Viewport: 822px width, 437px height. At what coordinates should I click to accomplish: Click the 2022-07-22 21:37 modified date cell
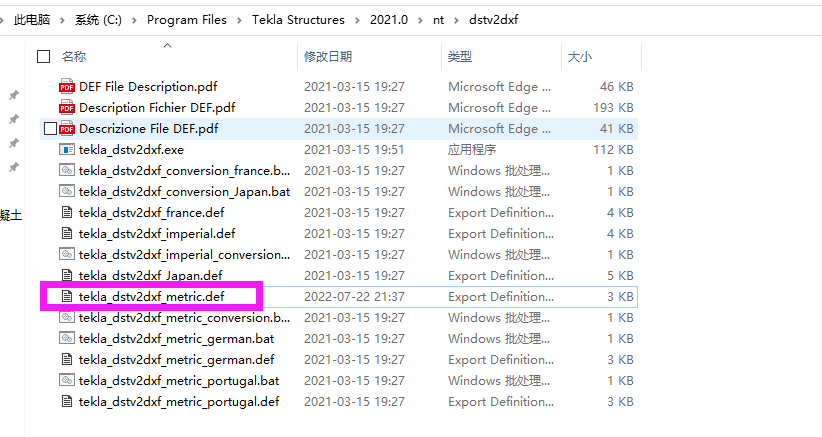click(354, 297)
